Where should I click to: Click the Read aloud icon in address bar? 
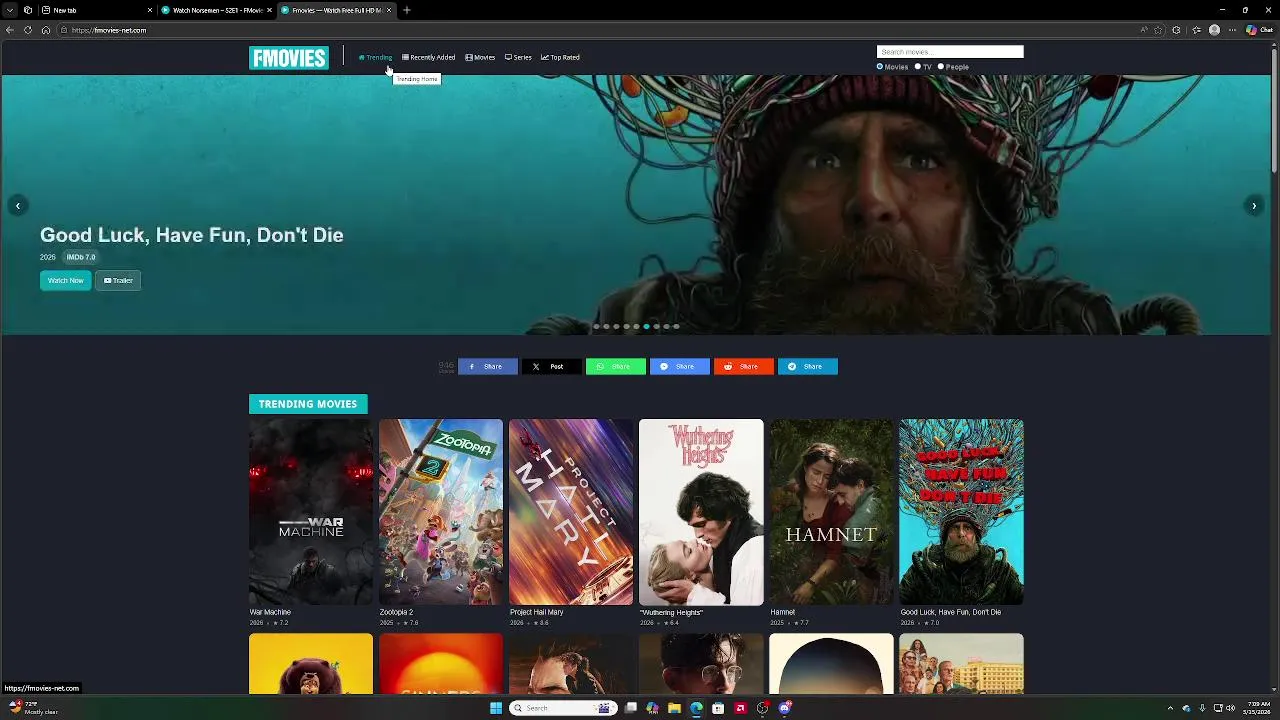1144,30
